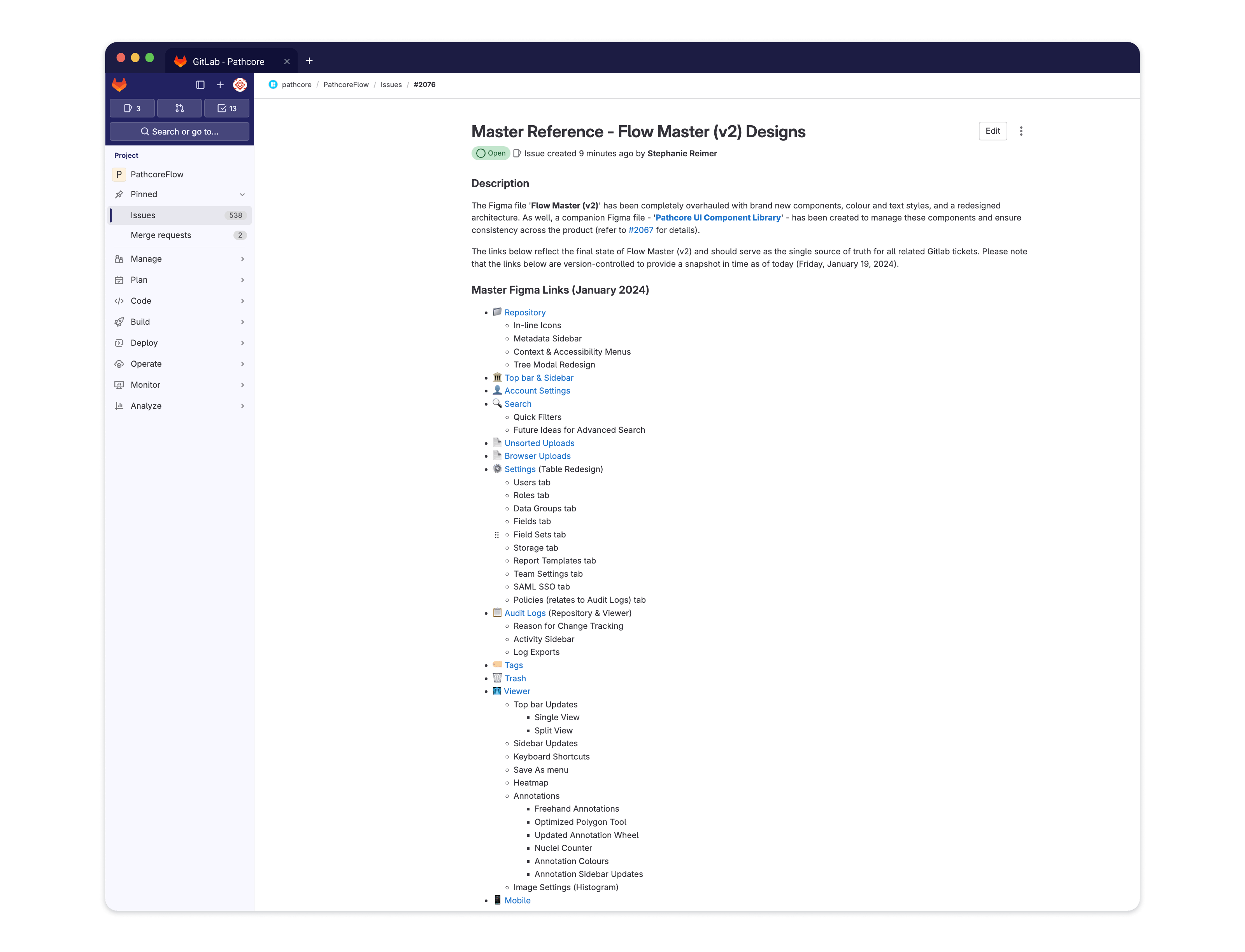Expand the Operate menu
The height and width of the screenshot is (952, 1245).
point(179,364)
